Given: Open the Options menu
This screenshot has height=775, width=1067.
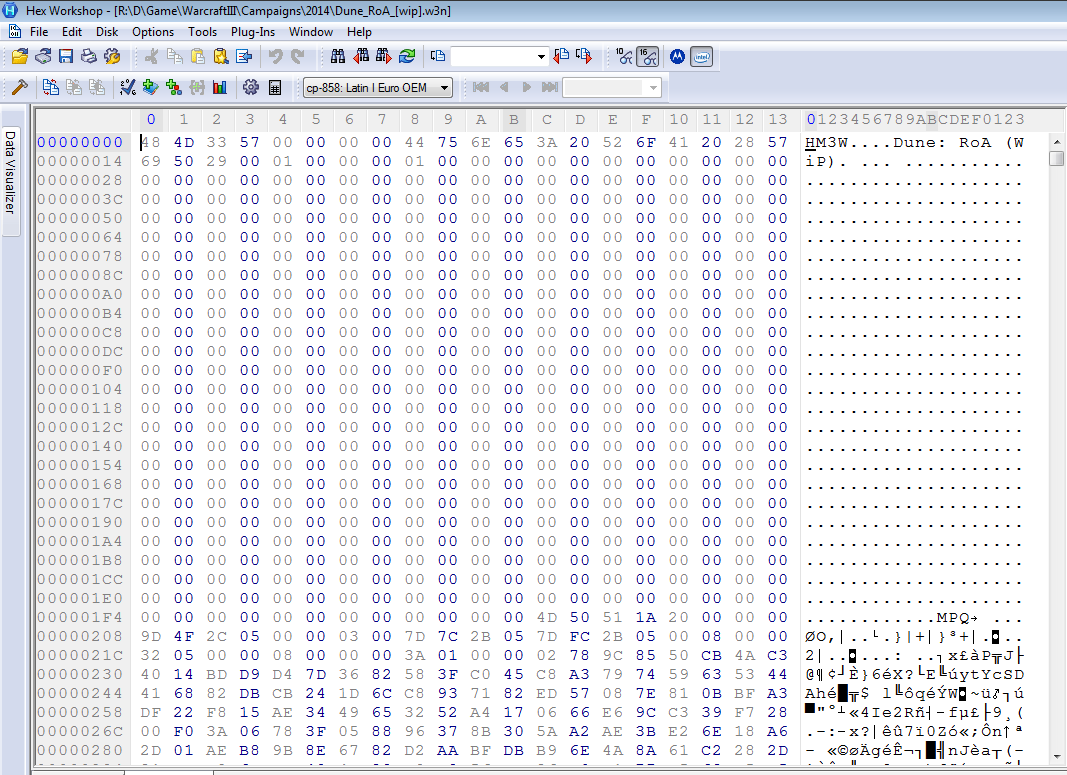Looking at the screenshot, I should point(153,32).
